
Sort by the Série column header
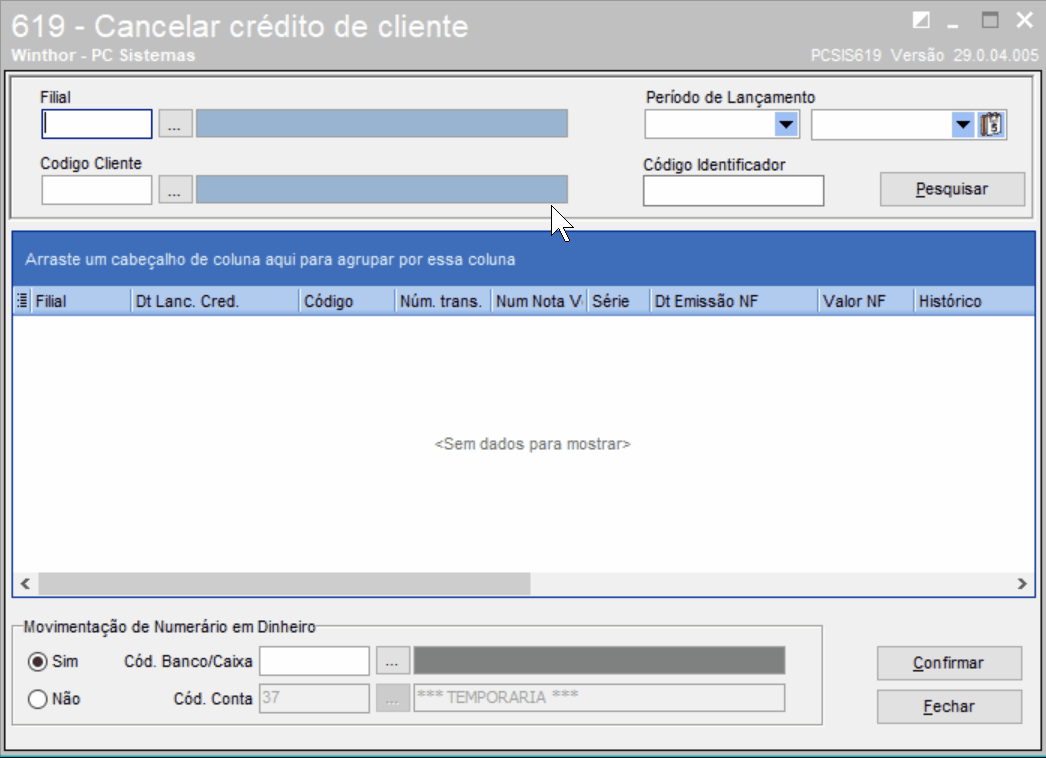618,301
